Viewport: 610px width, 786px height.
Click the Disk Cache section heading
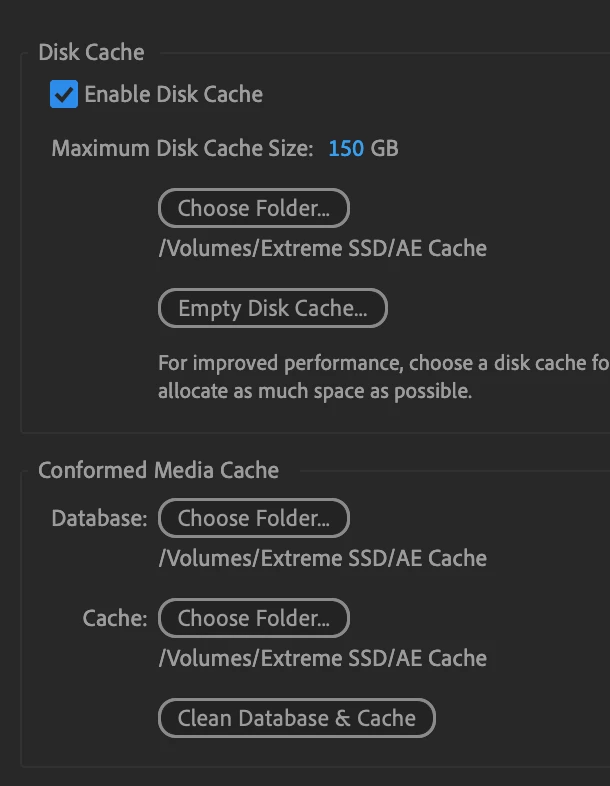91,53
